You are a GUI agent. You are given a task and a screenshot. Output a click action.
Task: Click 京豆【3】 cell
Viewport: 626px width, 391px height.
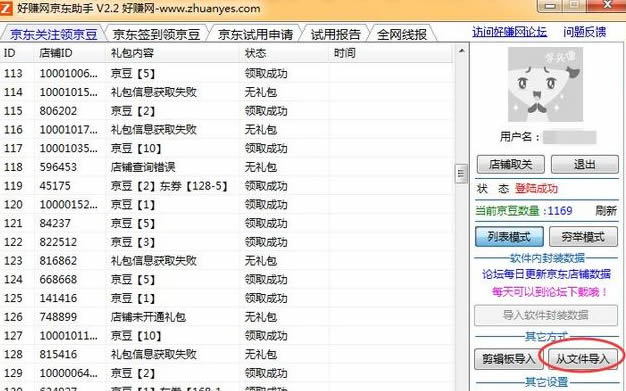tap(133, 242)
